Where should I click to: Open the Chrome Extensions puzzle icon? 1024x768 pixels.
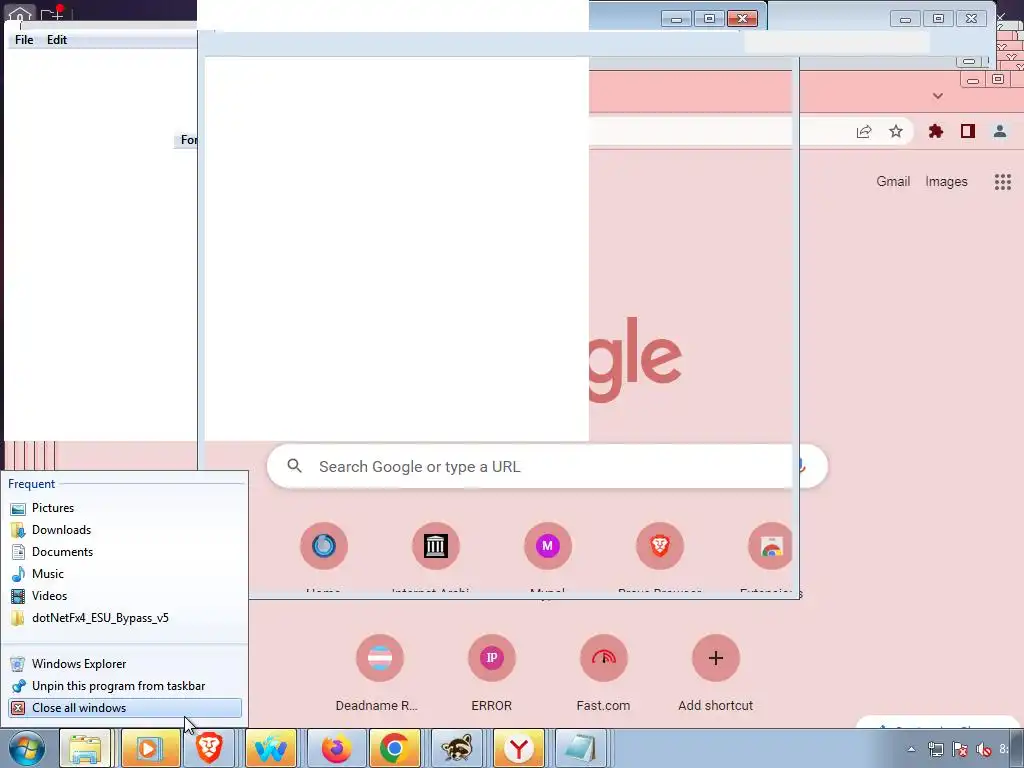(x=936, y=131)
